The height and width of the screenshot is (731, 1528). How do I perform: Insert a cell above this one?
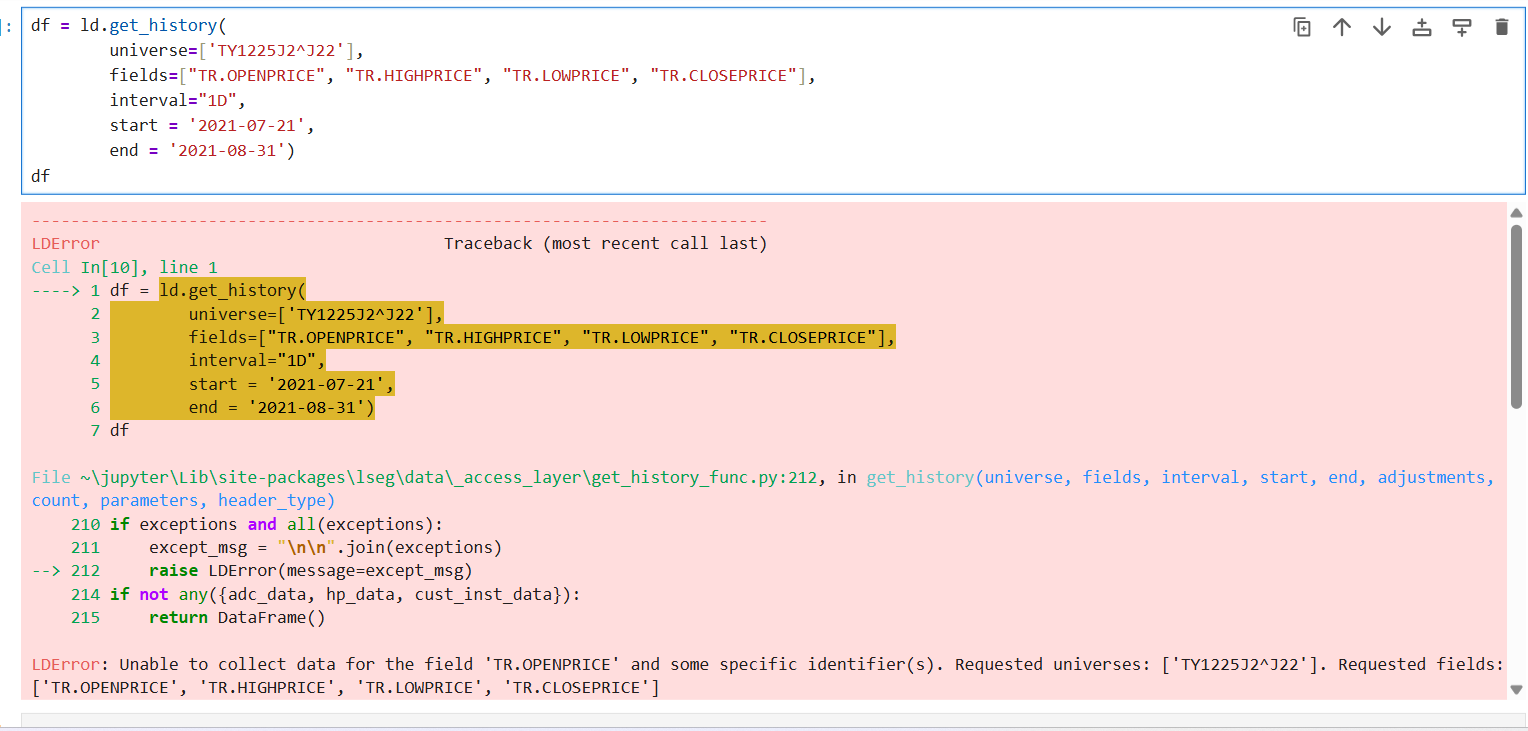tap(1422, 27)
